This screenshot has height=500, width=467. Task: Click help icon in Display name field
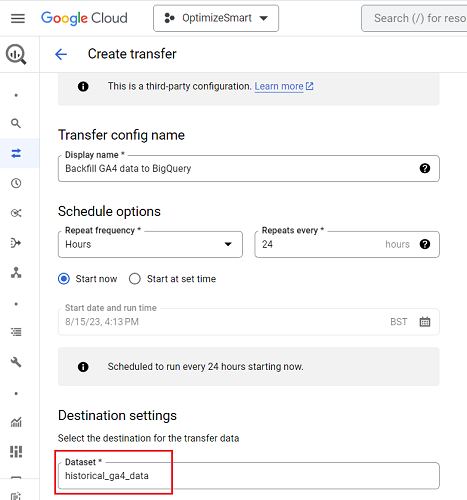[x=425, y=169]
